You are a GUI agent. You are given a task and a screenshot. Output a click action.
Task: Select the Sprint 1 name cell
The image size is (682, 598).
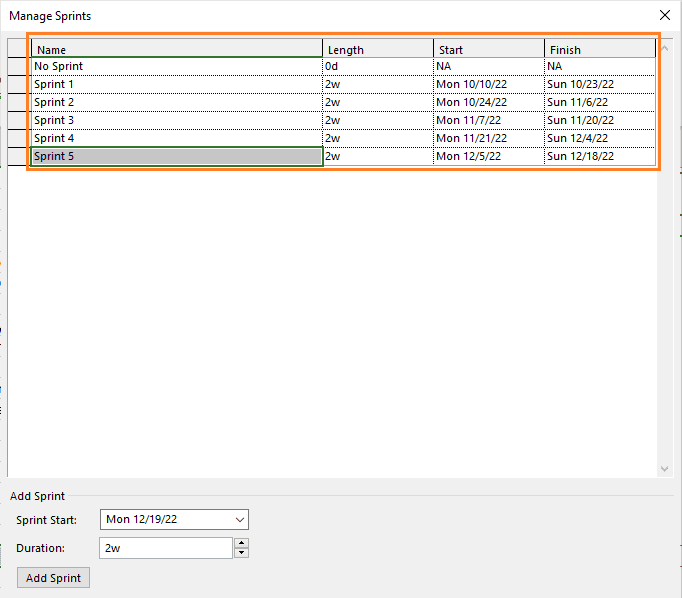click(x=177, y=84)
